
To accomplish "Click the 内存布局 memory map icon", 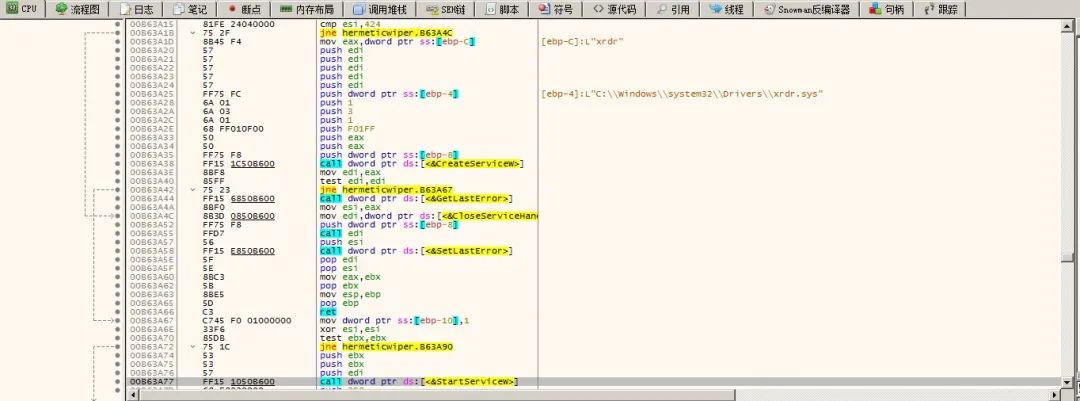I will [285, 9].
